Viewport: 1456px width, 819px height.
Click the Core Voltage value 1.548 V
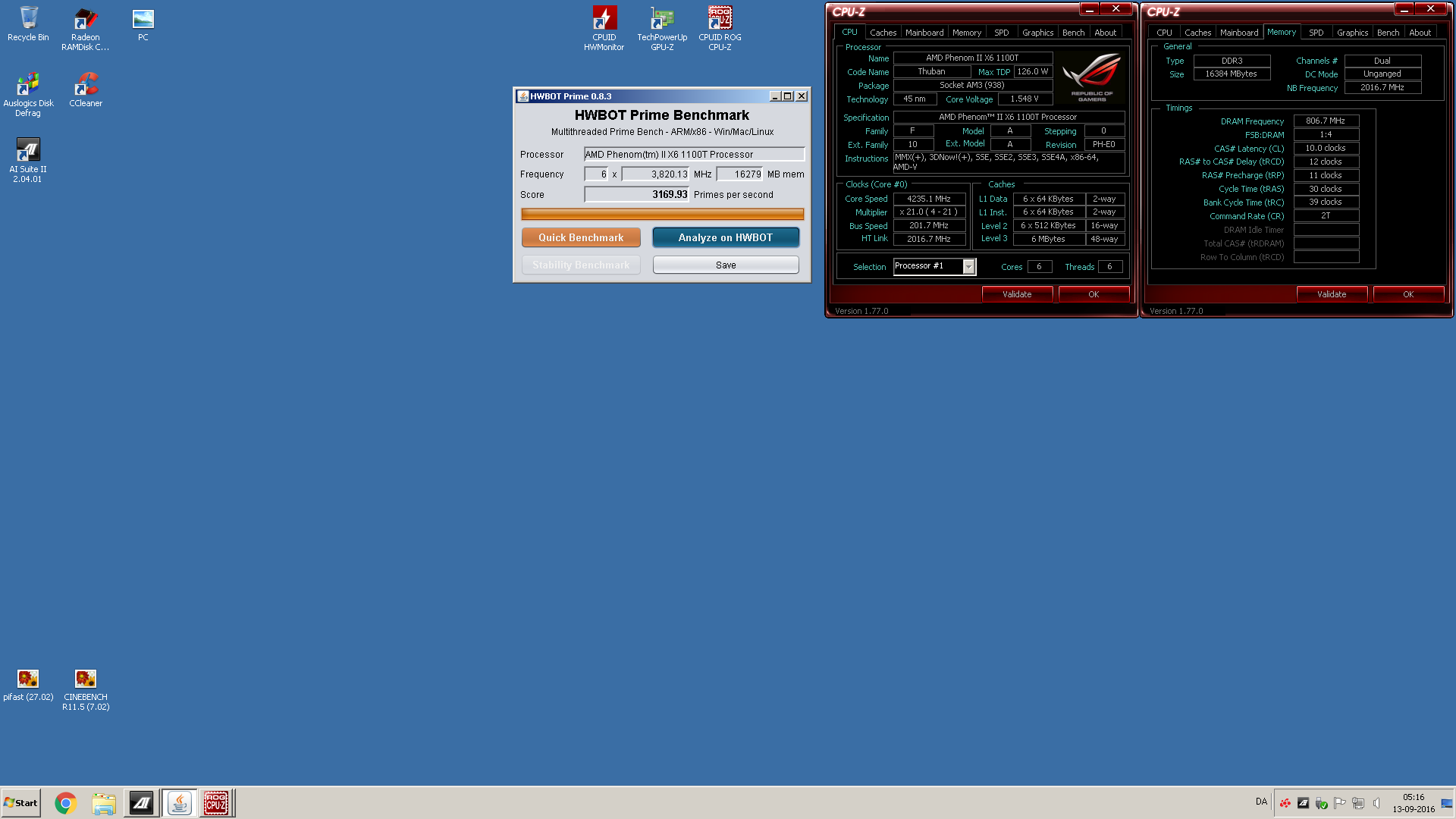pyautogui.click(x=1025, y=99)
